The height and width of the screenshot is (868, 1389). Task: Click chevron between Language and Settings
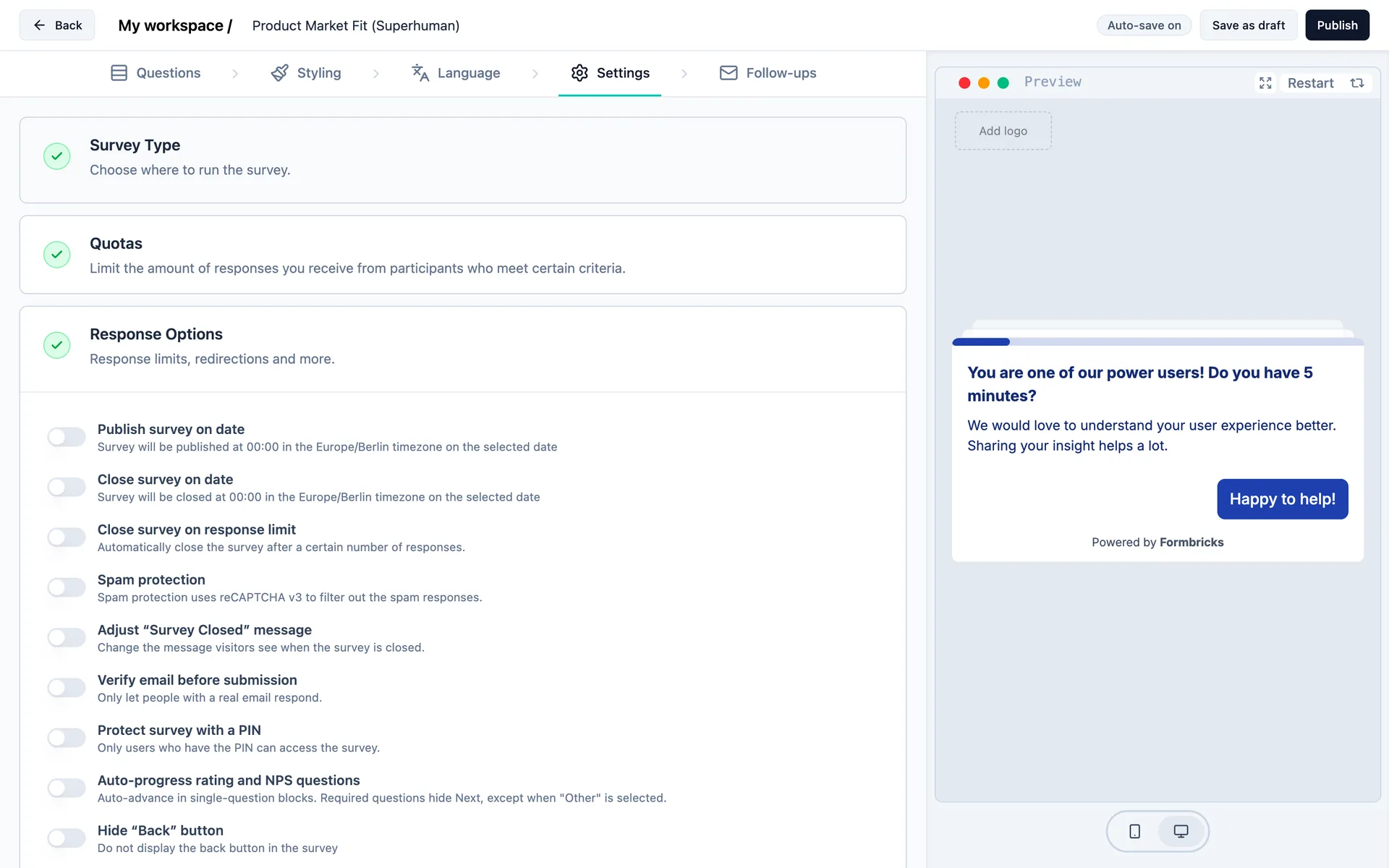point(535,74)
